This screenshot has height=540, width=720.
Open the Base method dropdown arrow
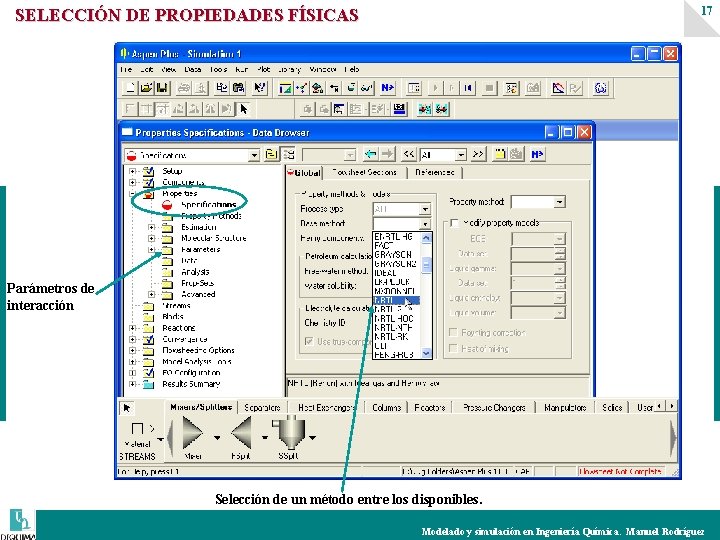click(425, 224)
